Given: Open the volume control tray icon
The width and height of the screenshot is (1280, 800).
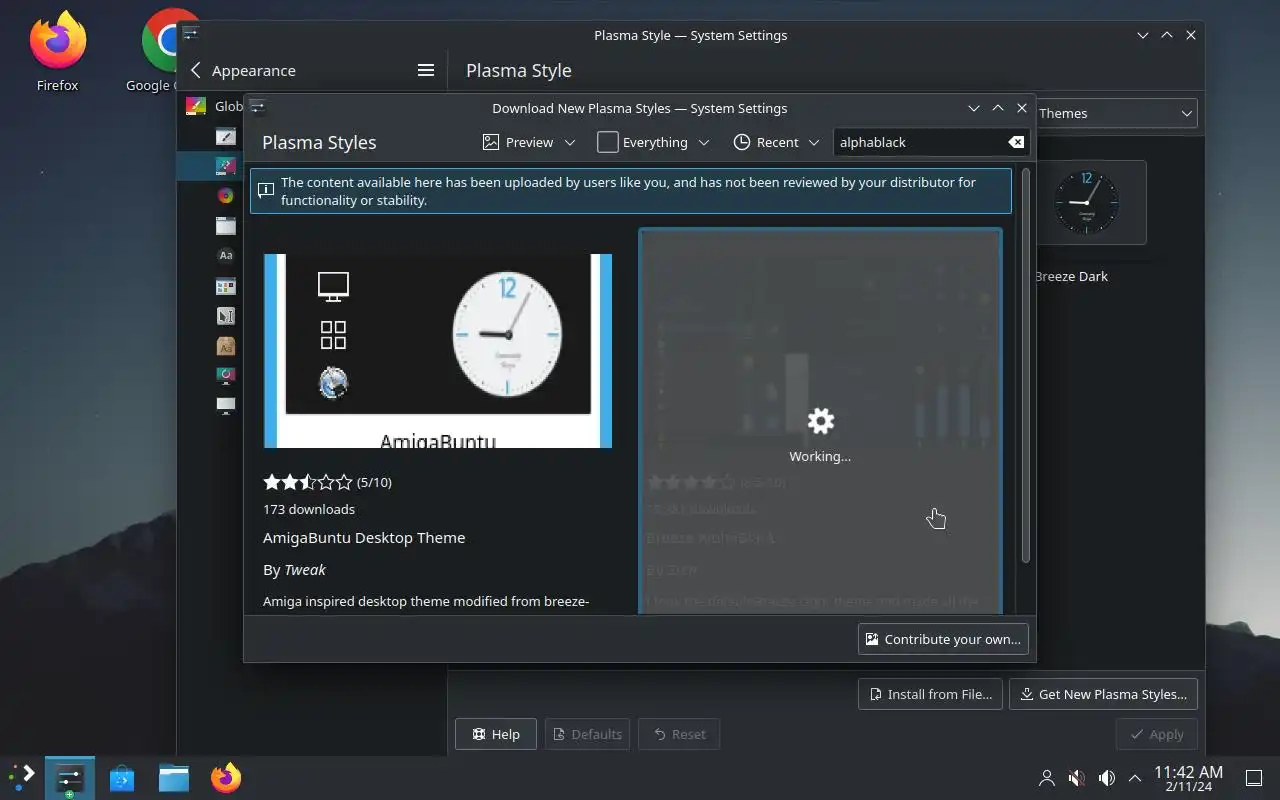Looking at the screenshot, I should pos(1106,777).
